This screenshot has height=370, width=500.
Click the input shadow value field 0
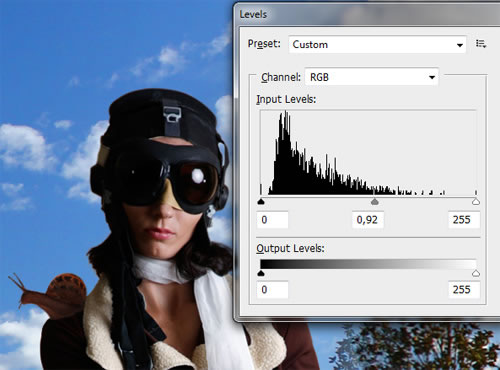(x=273, y=220)
